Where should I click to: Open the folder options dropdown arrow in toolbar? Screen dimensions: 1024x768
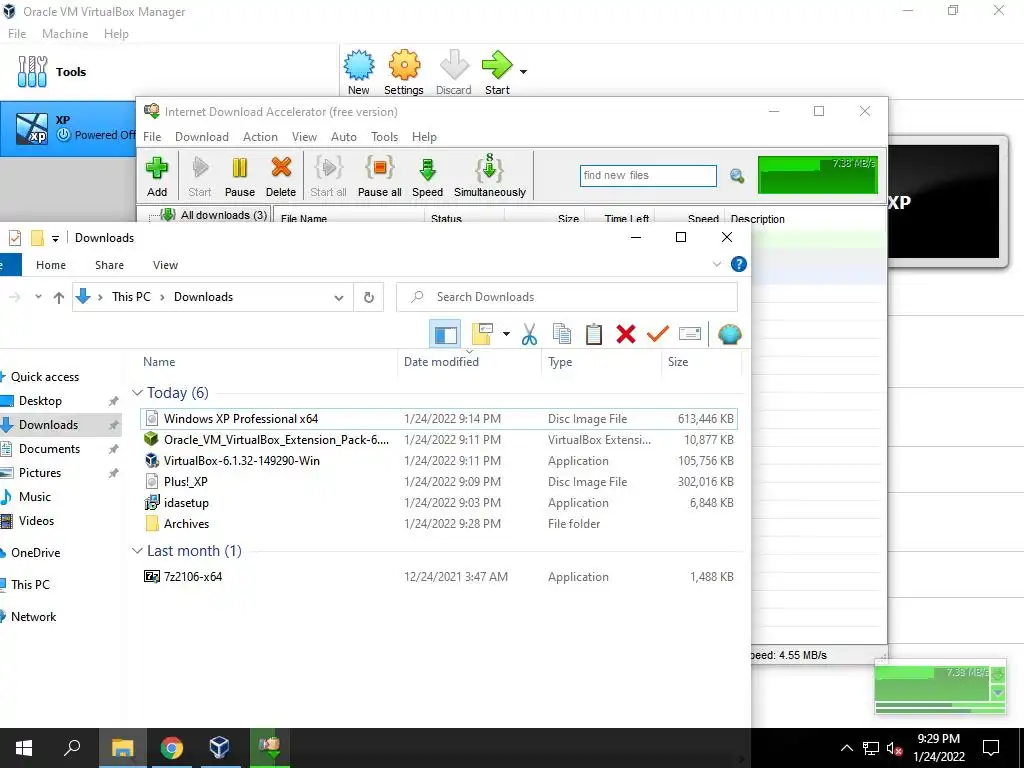point(506,334)
